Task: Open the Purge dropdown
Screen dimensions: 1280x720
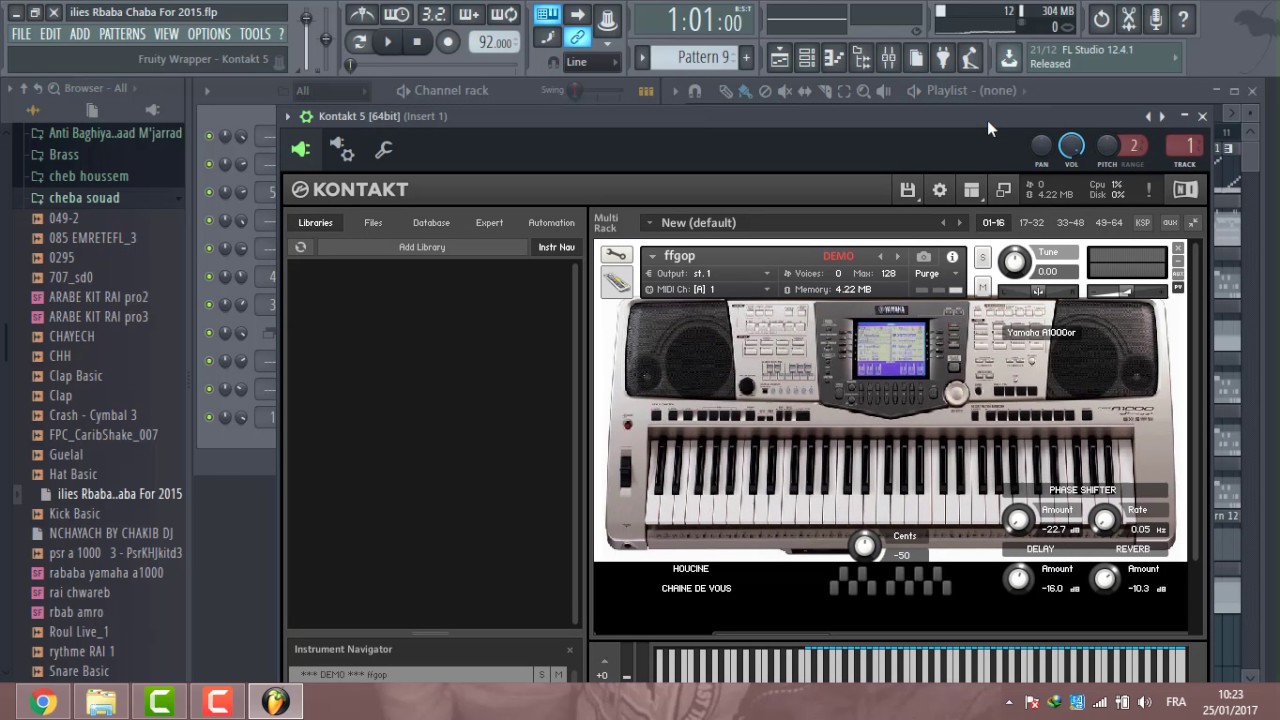Action: click(x=938, y=274)
